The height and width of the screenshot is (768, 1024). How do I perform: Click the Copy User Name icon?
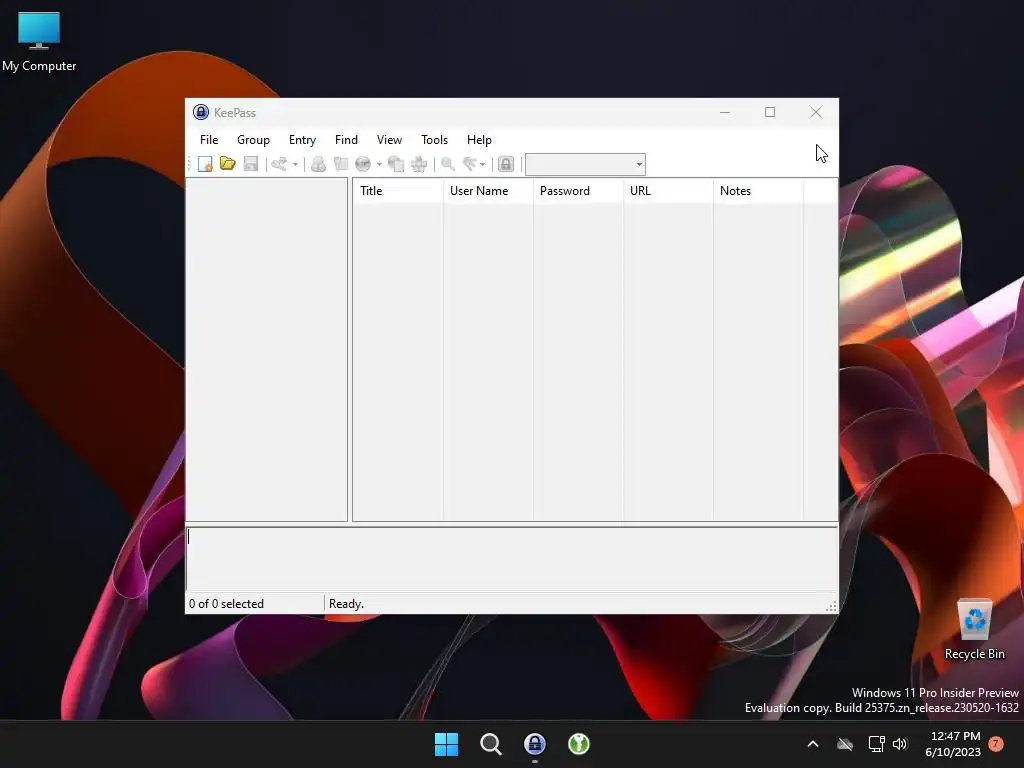pos(319,164)
